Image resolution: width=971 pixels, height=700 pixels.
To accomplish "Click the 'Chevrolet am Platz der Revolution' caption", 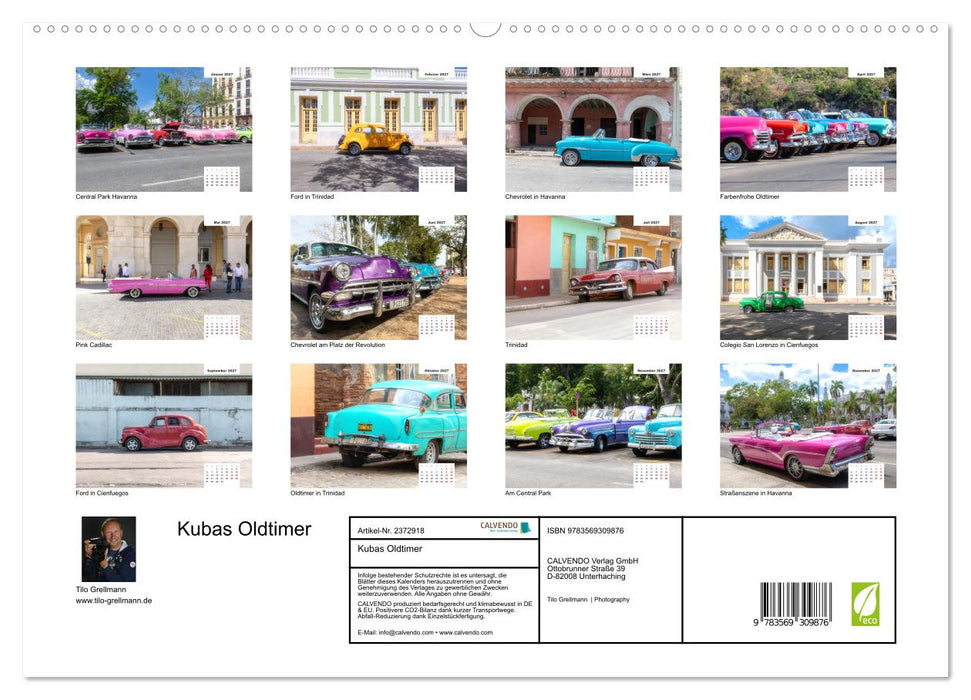I will (337, 345).
